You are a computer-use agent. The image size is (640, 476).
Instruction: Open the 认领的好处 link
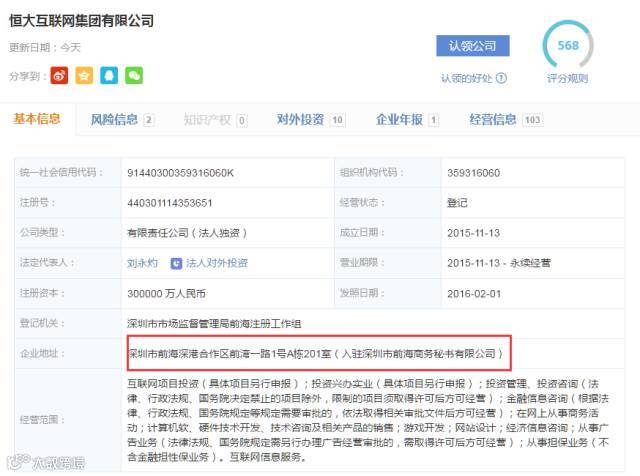(x=467, y=78)
